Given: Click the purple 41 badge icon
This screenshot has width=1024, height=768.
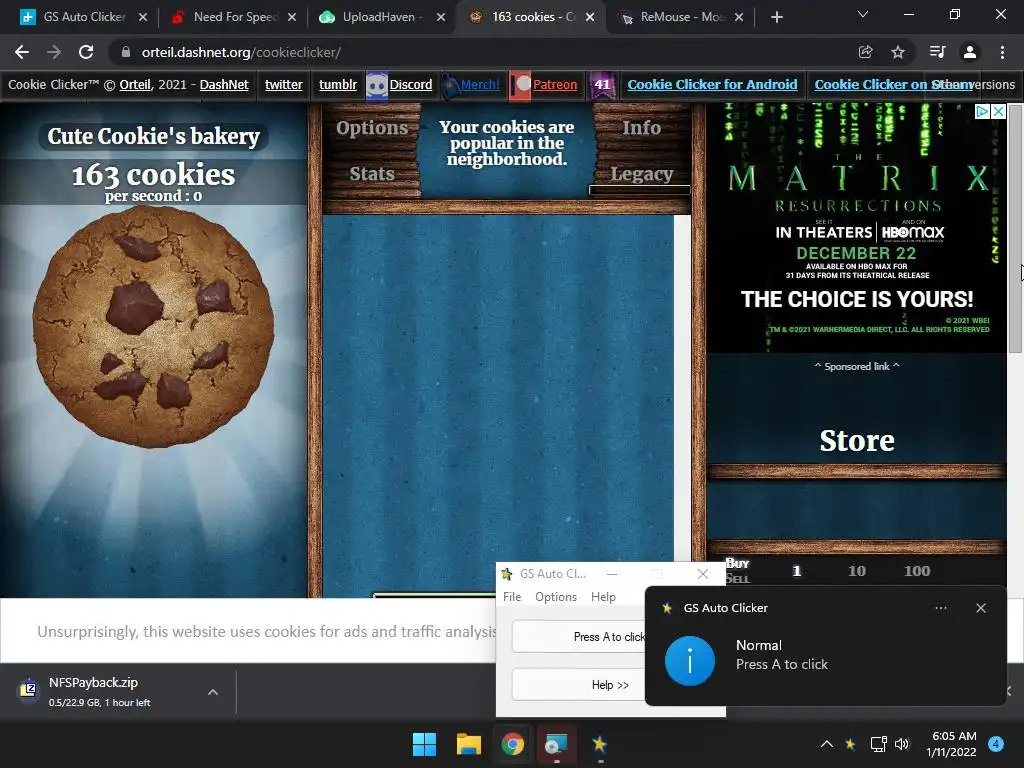Looking at the screenshot, I should [602, 85].
